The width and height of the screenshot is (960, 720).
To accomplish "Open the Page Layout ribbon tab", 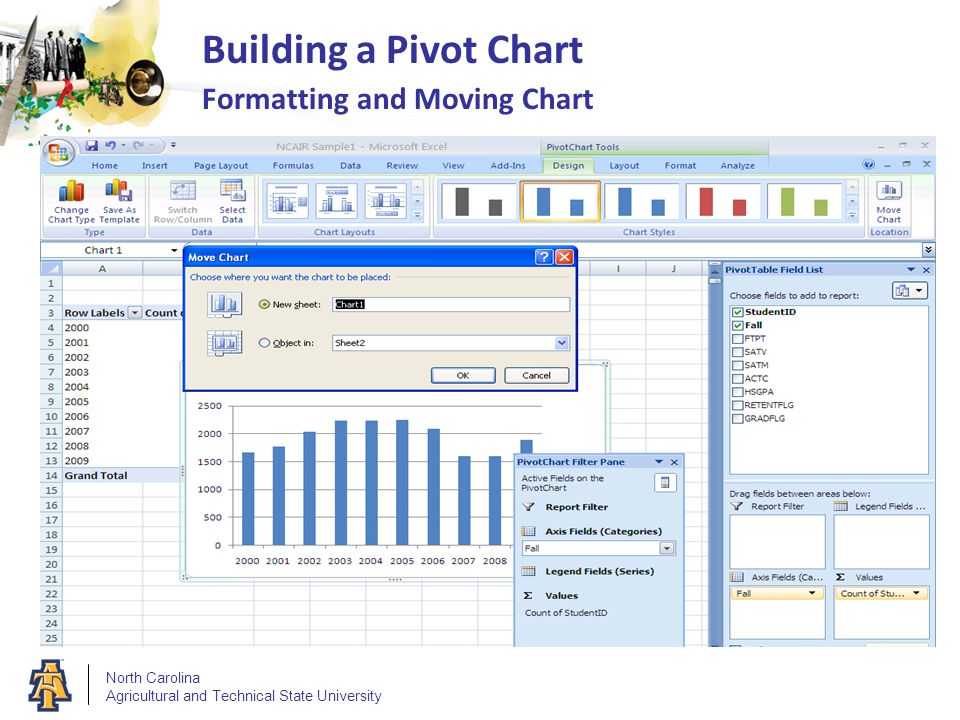I will click(221, 165).
